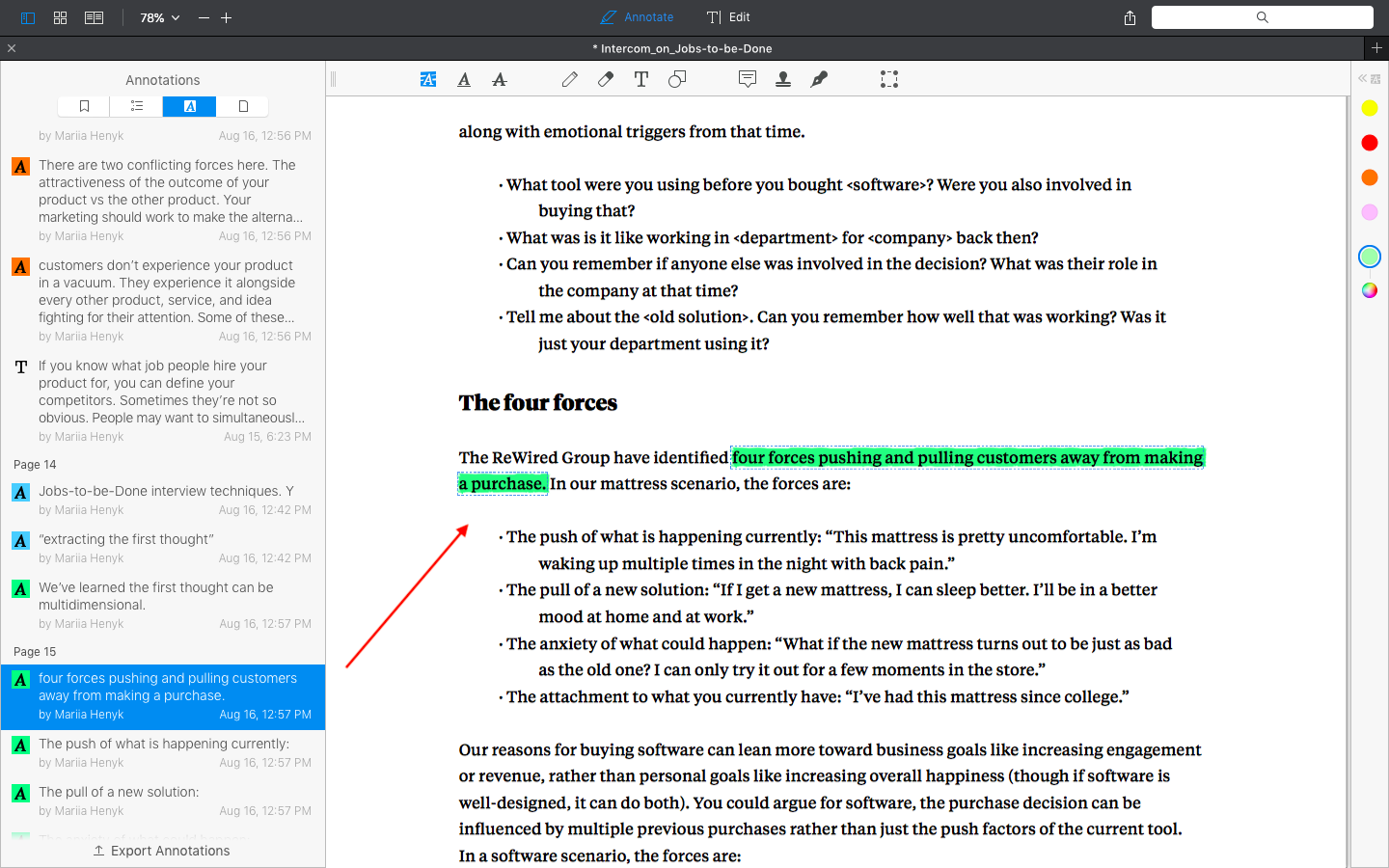Click the search field in toolbar

1262,17
